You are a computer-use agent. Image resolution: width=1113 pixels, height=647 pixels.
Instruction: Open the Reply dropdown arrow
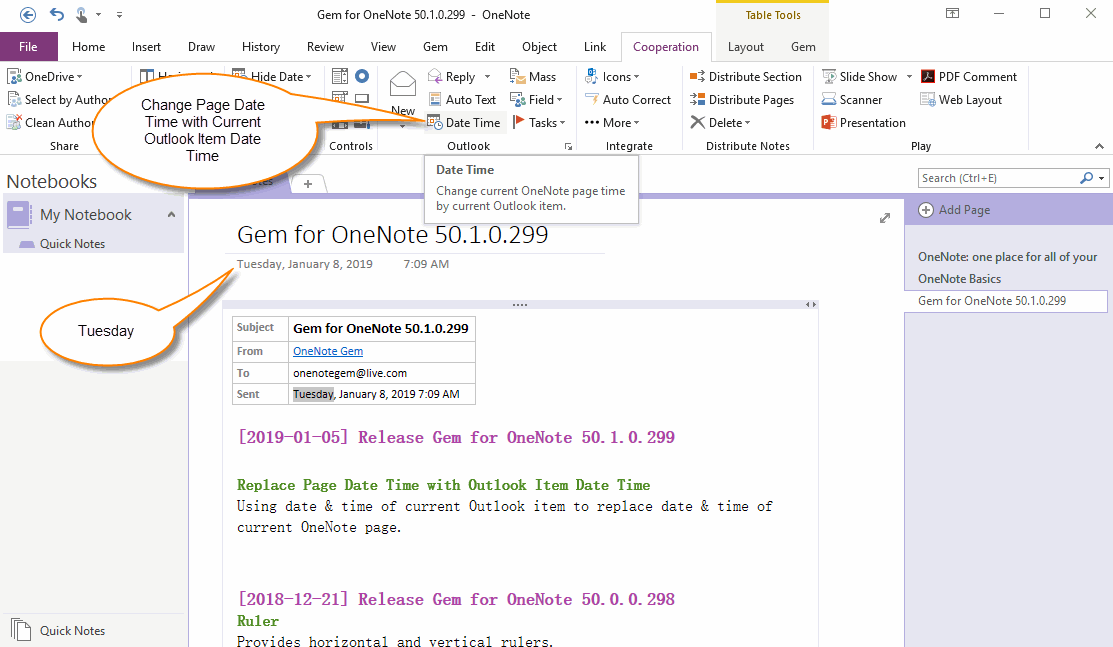pyautogui.click(x=487, y=77)
